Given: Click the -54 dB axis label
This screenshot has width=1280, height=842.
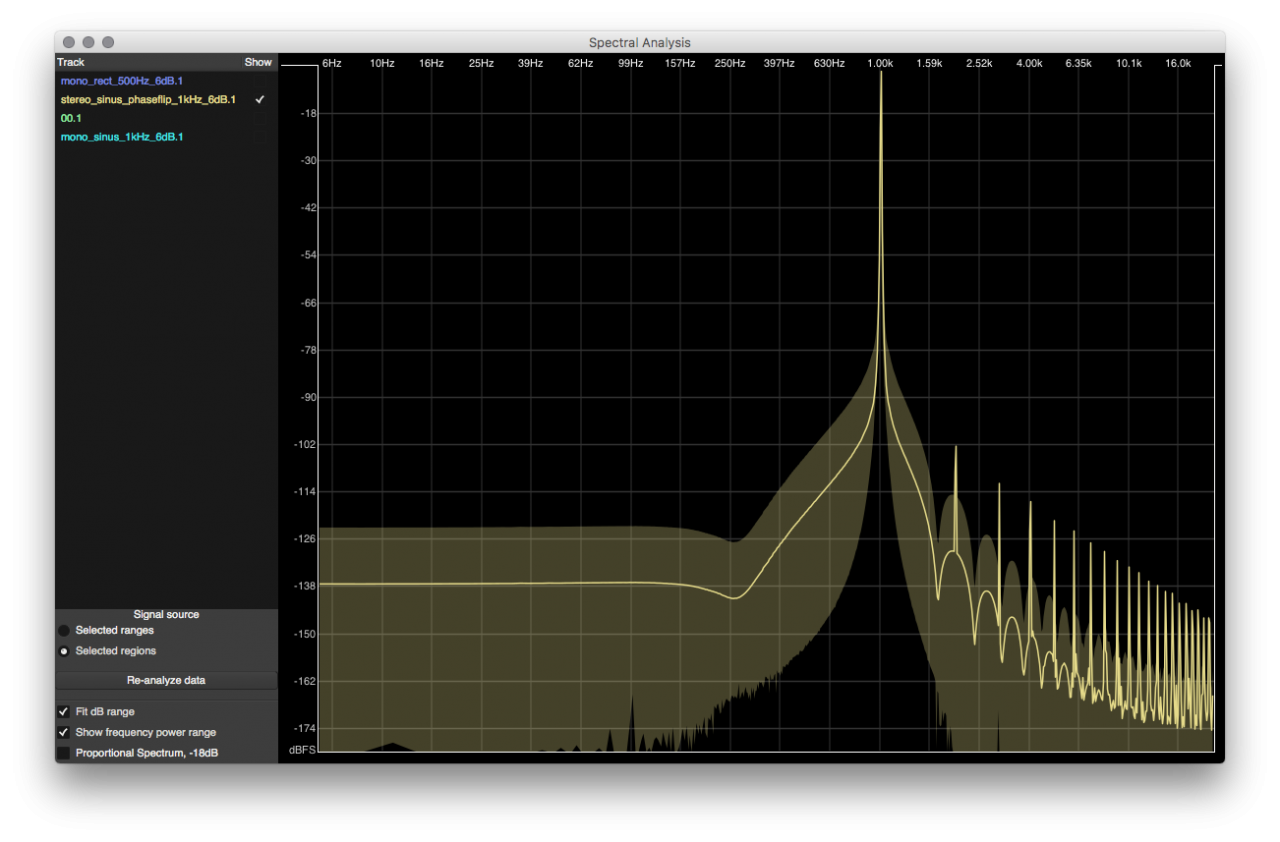Looking at the screenshot, I should 309,255.
